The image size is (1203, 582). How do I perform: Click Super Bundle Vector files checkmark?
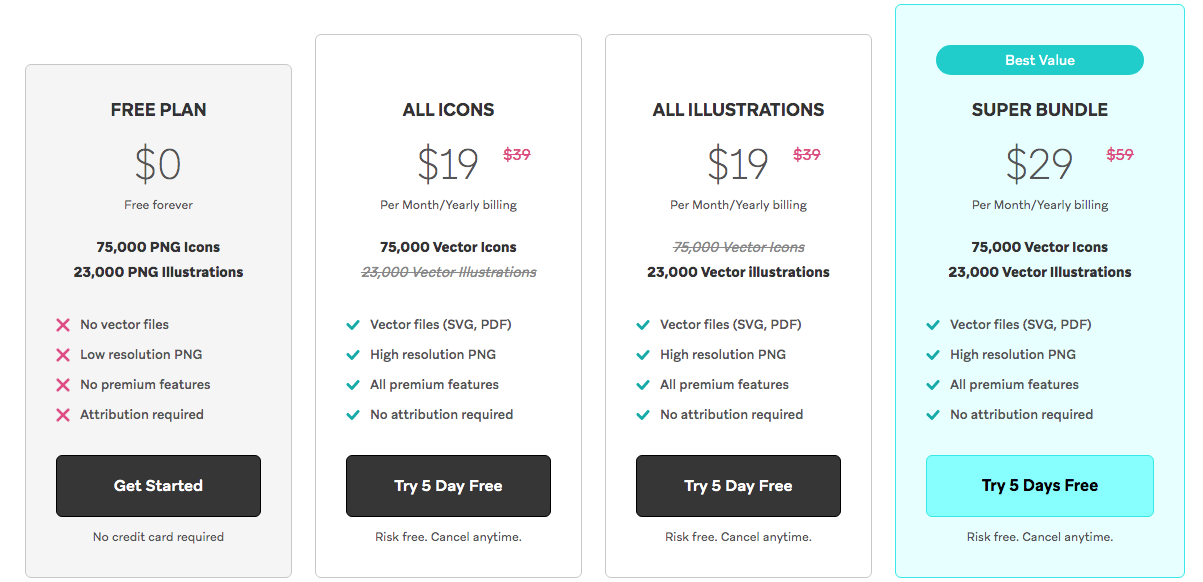[933, 325]
